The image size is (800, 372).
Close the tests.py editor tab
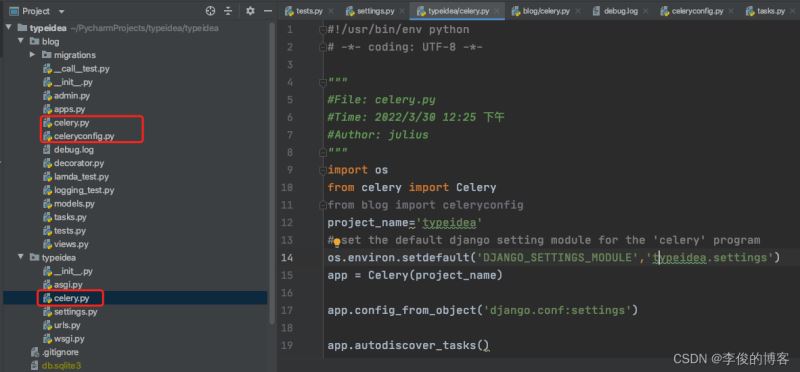pos(331,11)
